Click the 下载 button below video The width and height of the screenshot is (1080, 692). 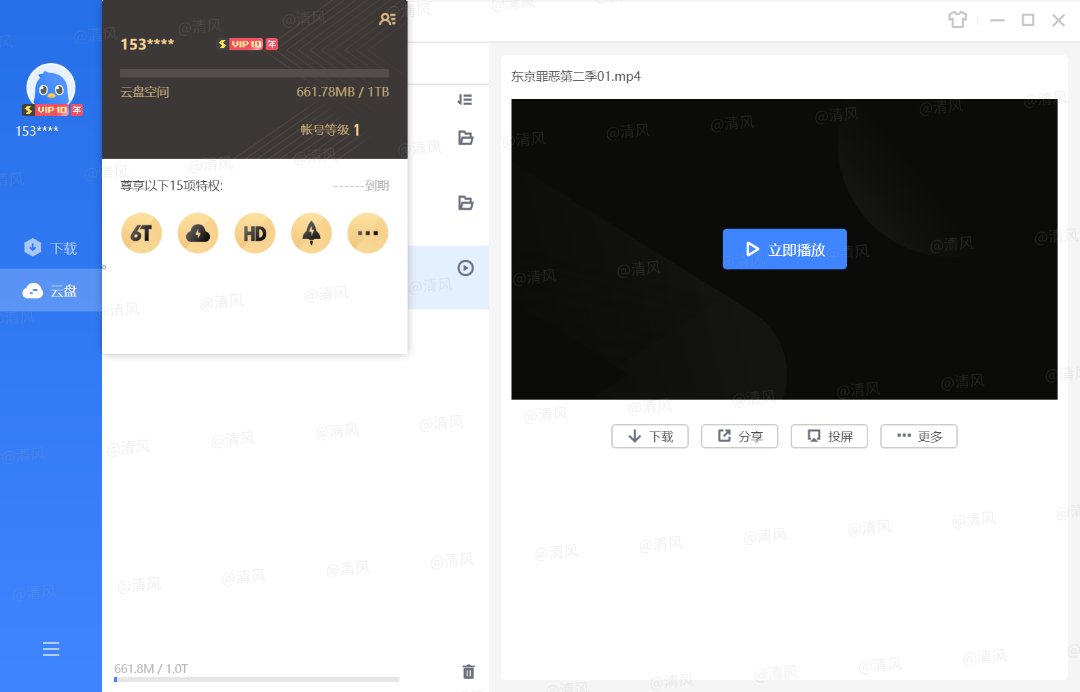(649, 436)
